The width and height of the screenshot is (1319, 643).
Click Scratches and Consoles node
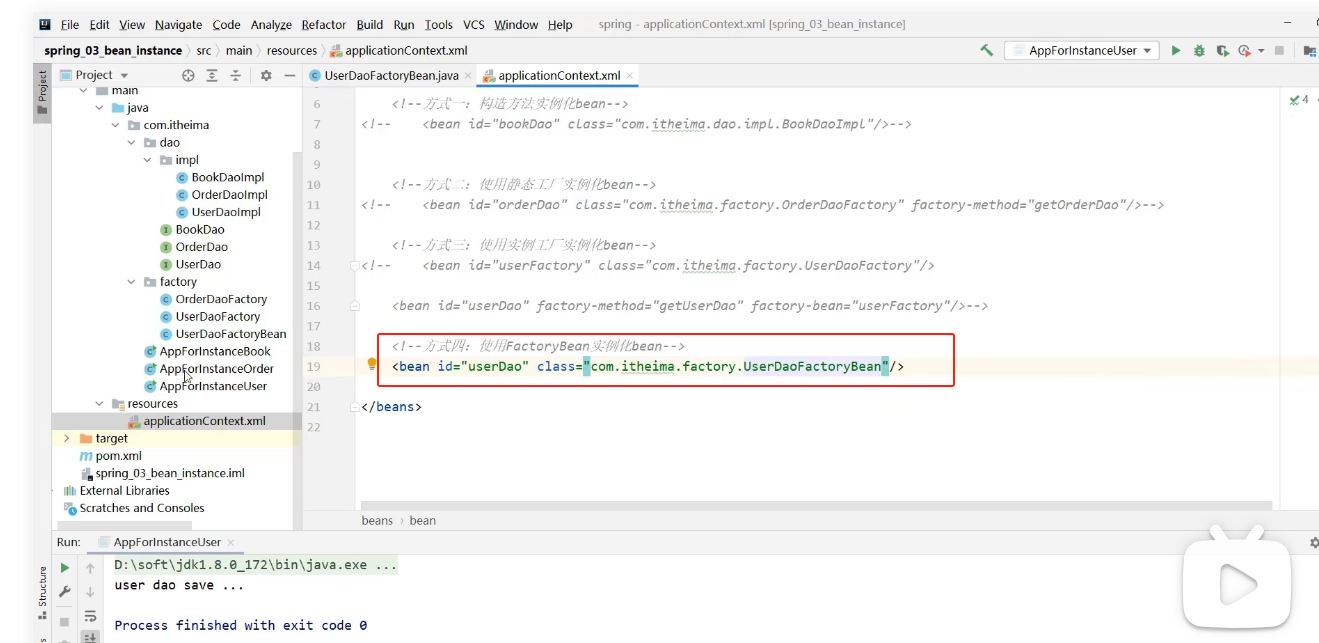pos(133,508)
